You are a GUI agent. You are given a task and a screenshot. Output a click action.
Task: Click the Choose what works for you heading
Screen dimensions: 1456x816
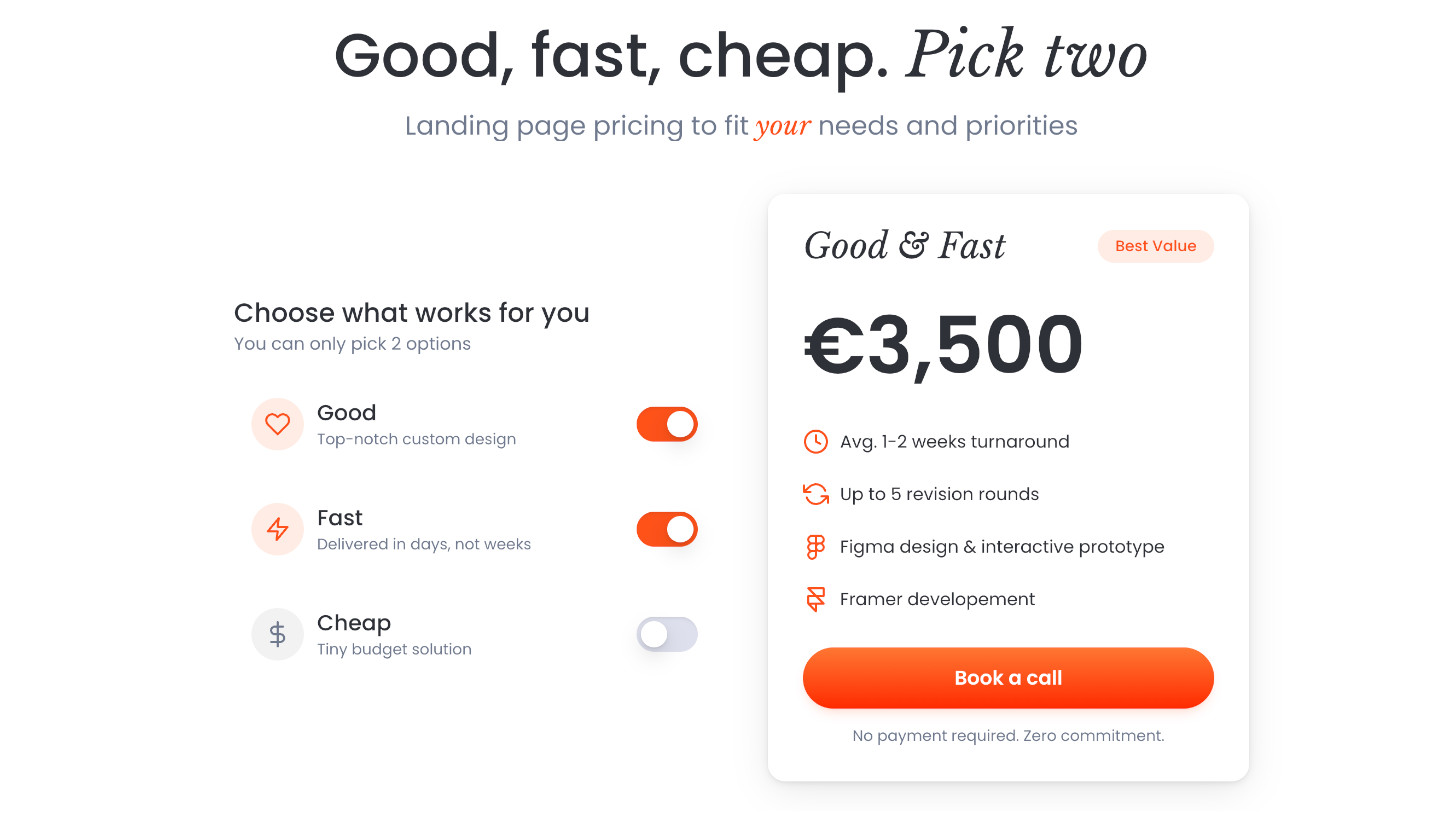coord(411,313)
